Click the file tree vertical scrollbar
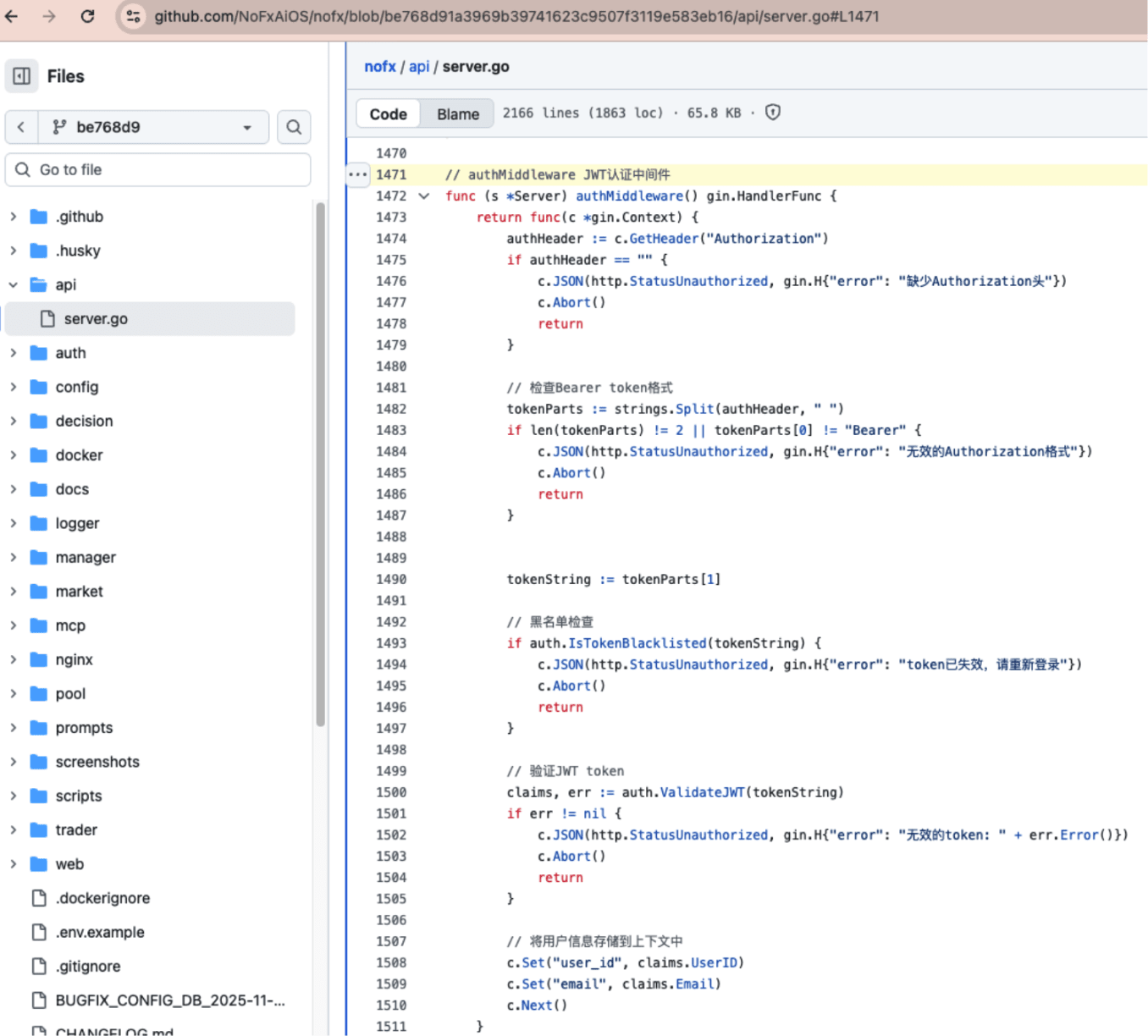 [320, 464]
